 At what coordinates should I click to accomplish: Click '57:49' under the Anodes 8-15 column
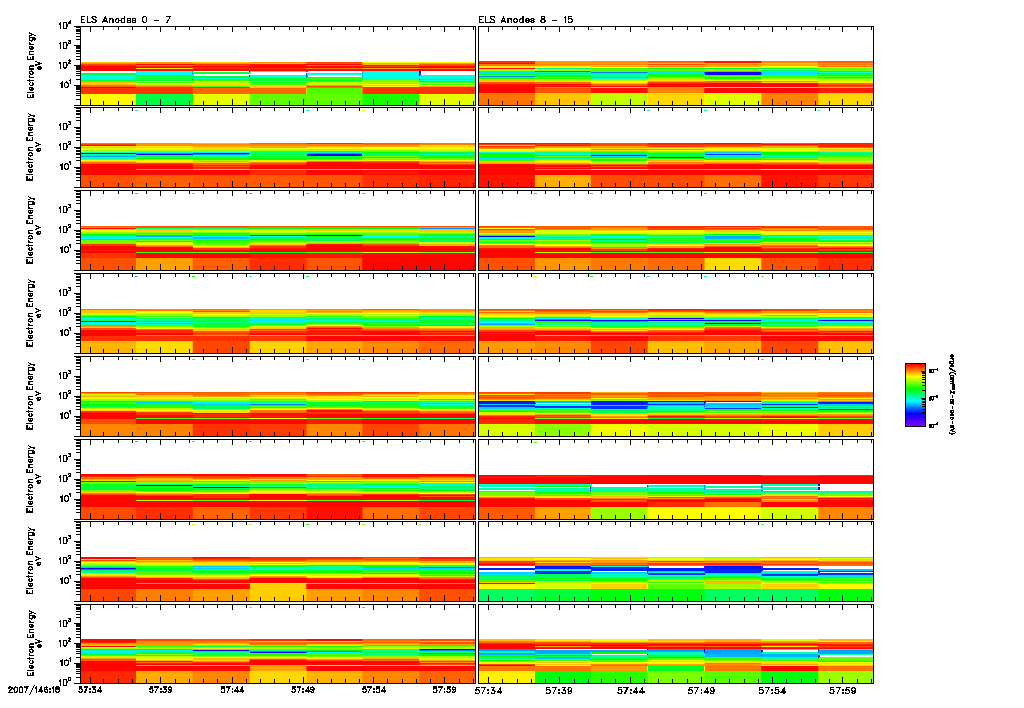point(701,690)
